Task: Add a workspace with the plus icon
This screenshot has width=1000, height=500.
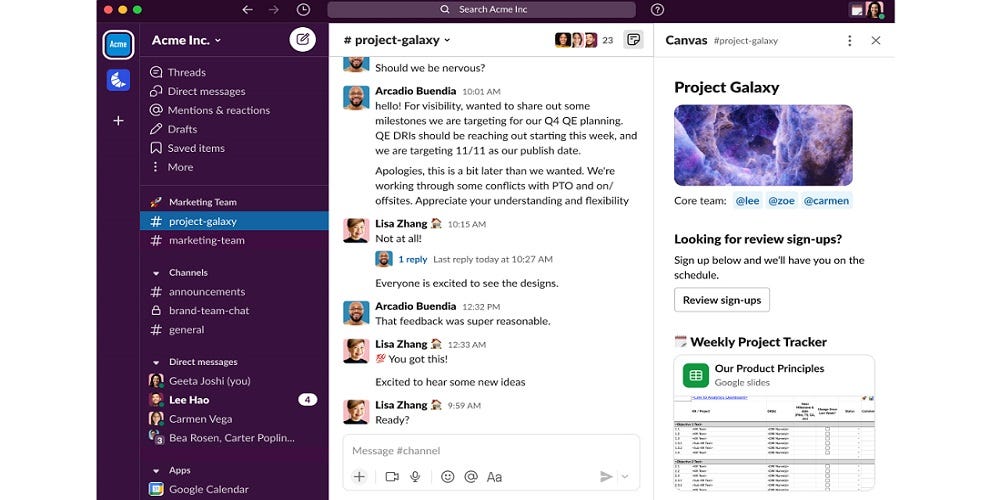Action: coord(118,121)
